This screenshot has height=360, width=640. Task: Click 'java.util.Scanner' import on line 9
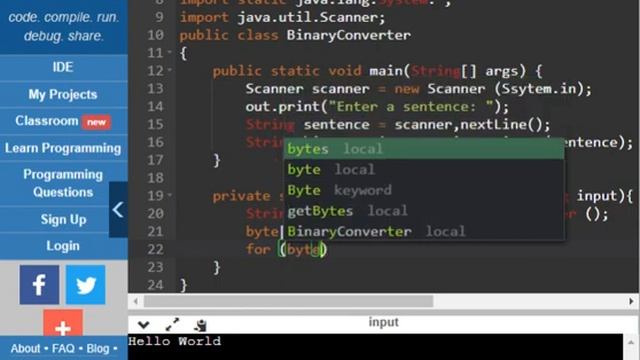tap(307, 17)
